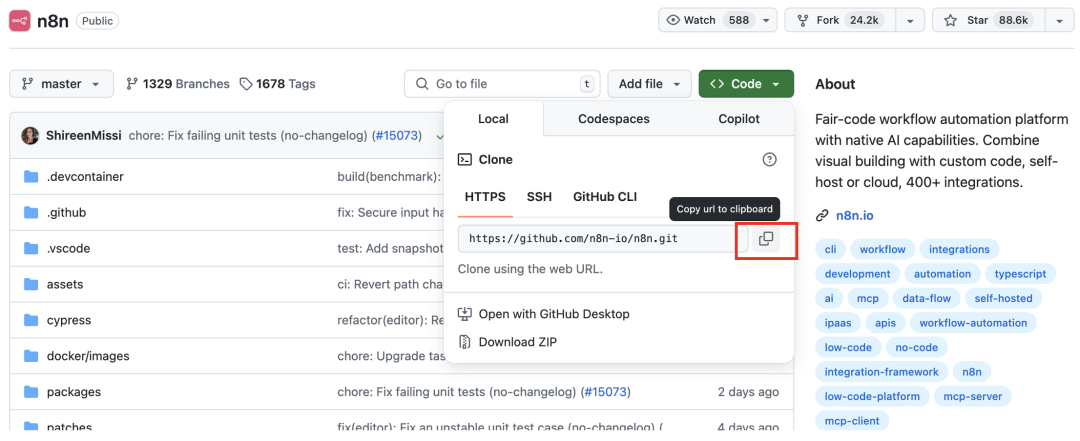Click the cli topic tag
This screenshot has height=441, width=1080.
pos(830,249)
